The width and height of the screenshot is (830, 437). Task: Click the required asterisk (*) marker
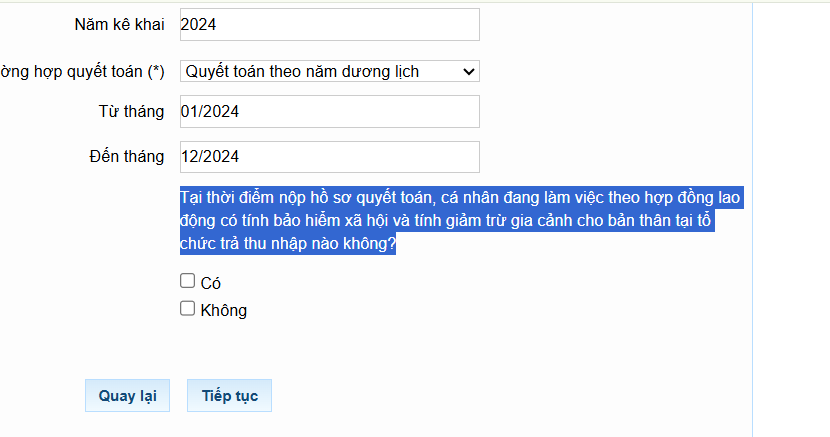point(156,72)
